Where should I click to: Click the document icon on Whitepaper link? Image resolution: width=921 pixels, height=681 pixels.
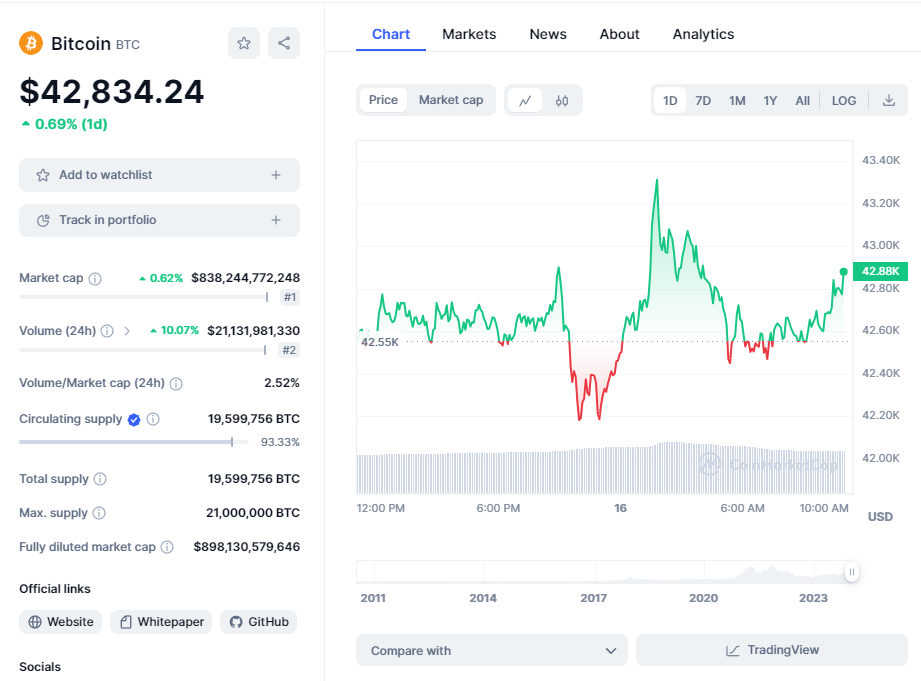126,622
